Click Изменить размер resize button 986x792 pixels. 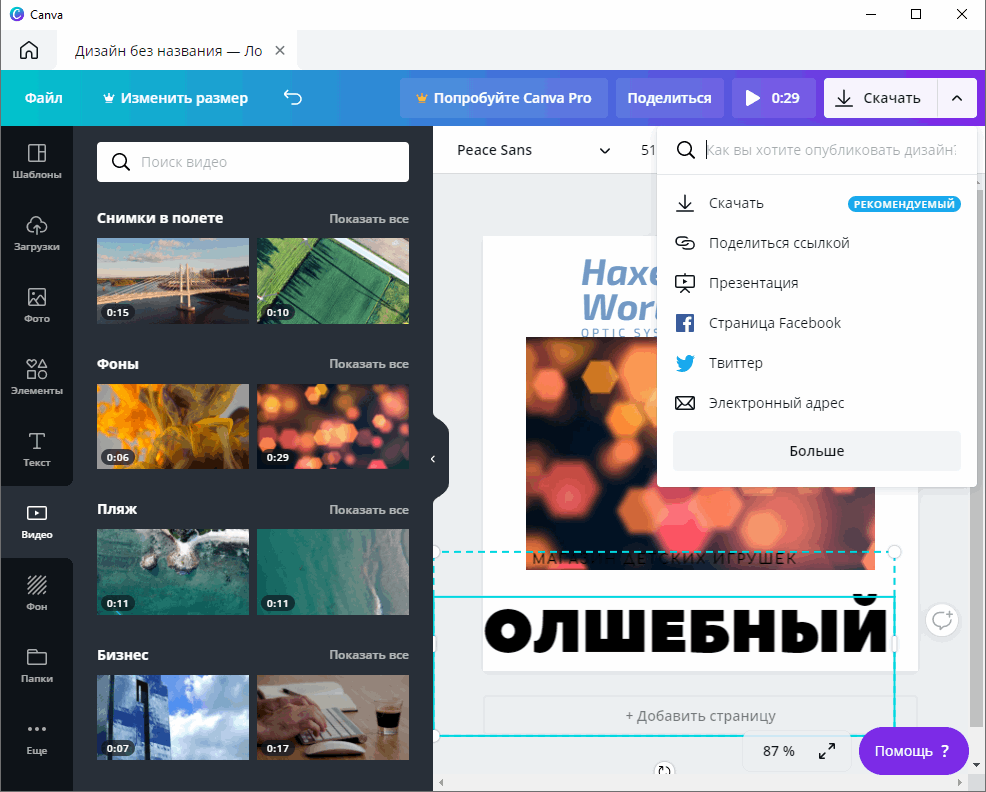[175, 98]
